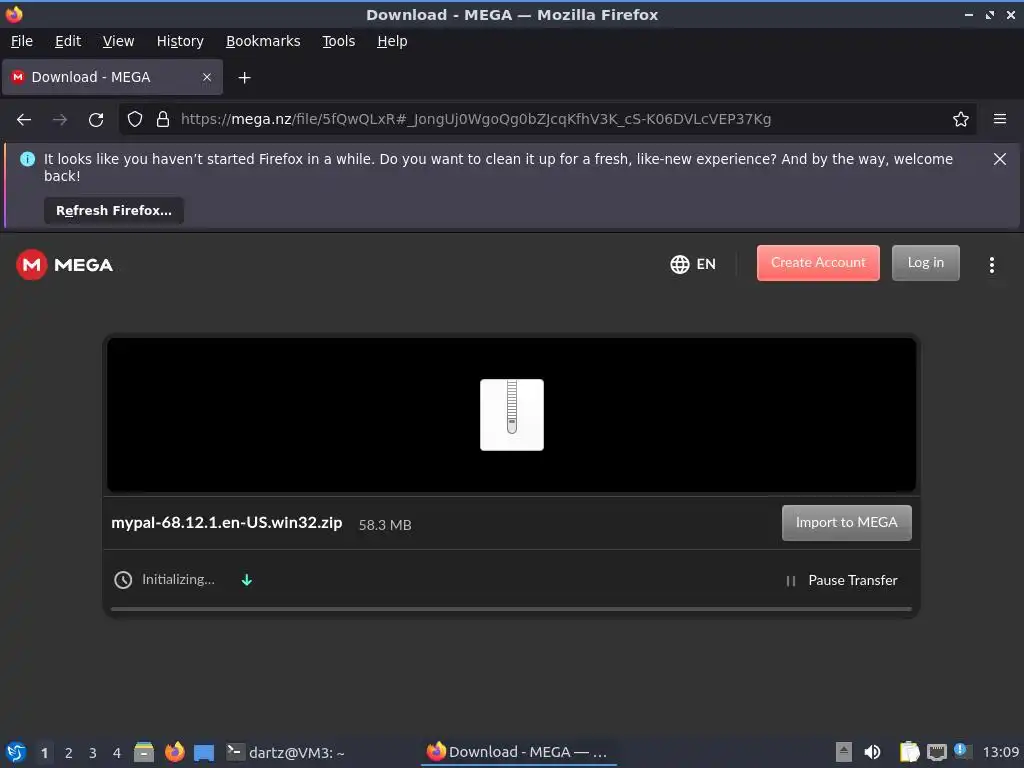Screen dimensions: 1024x768
Task: Select the Download - MEGA tab
Action: coord(112,77)
